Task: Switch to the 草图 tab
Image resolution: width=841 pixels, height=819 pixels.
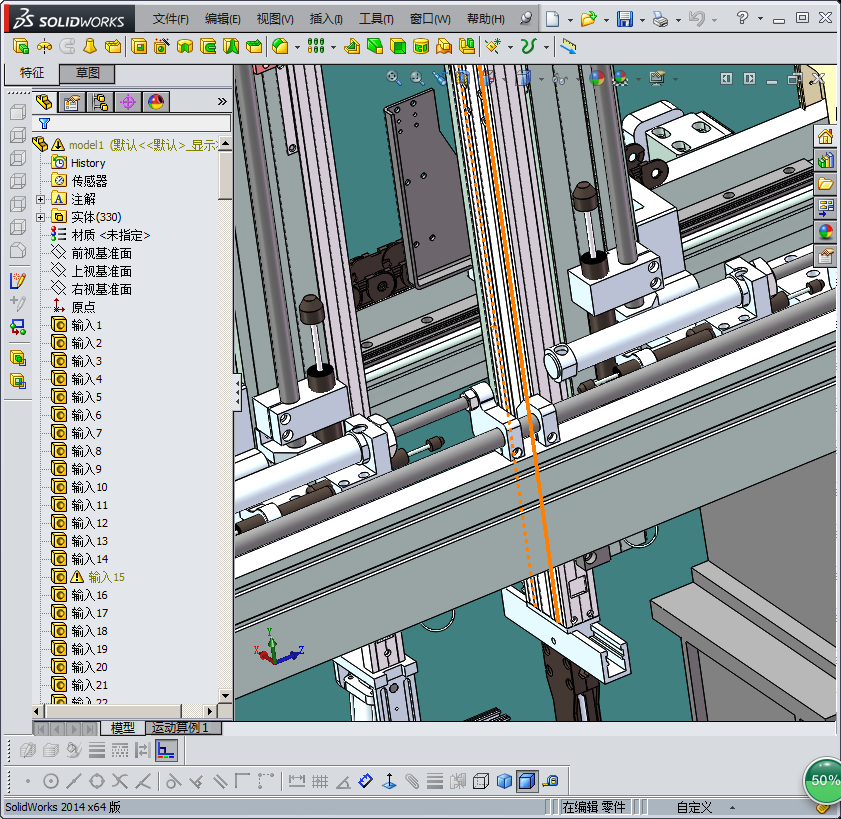Action: click(87, 73)
